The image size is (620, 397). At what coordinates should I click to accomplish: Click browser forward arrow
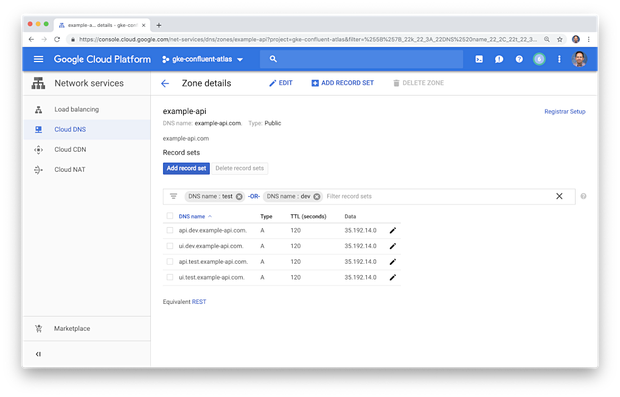[44, 40]
